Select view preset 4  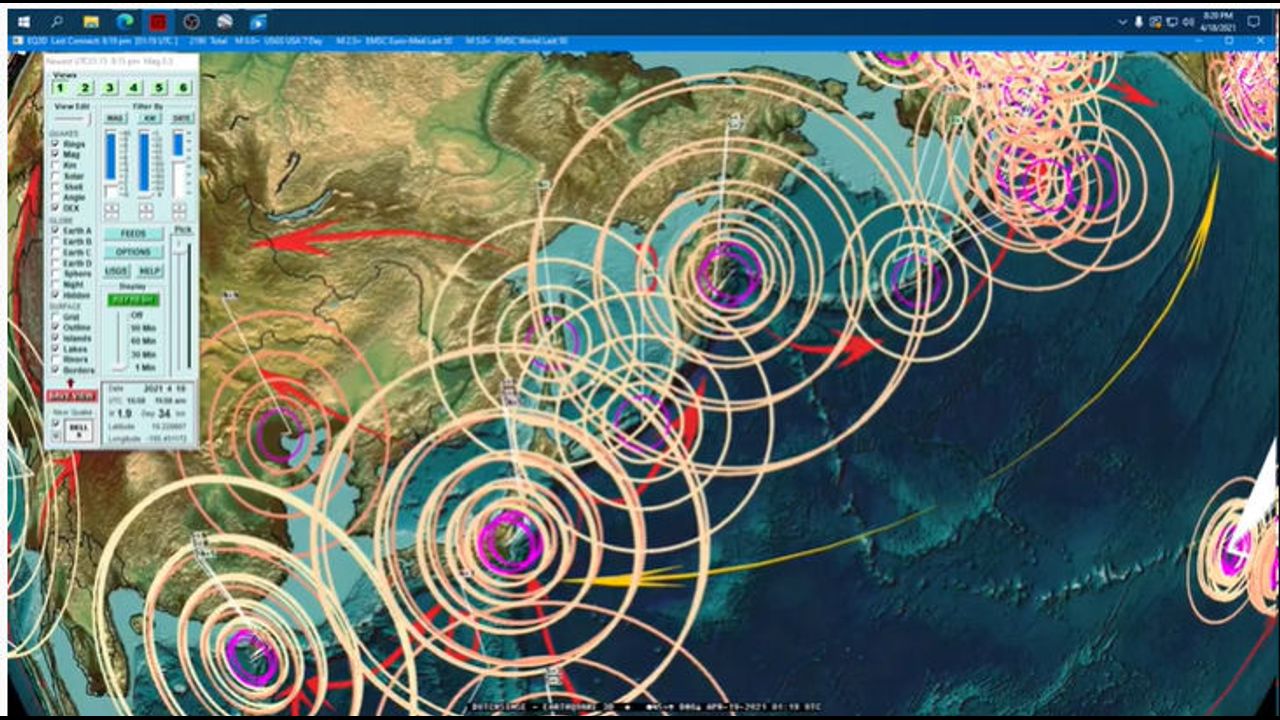point(134,88)
